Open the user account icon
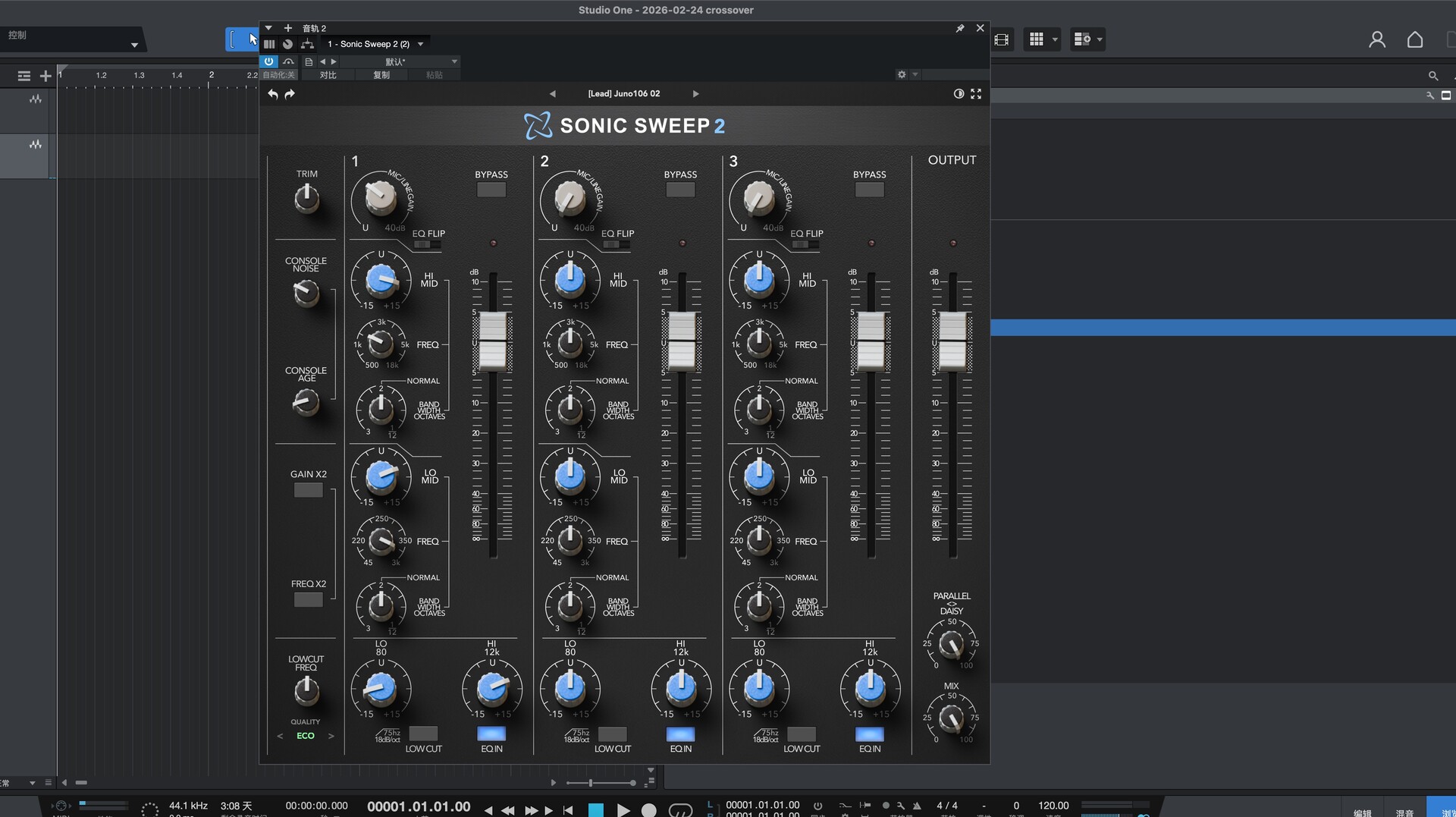Viewport: 1456px width, 817px height. [x=1376, y=39]
